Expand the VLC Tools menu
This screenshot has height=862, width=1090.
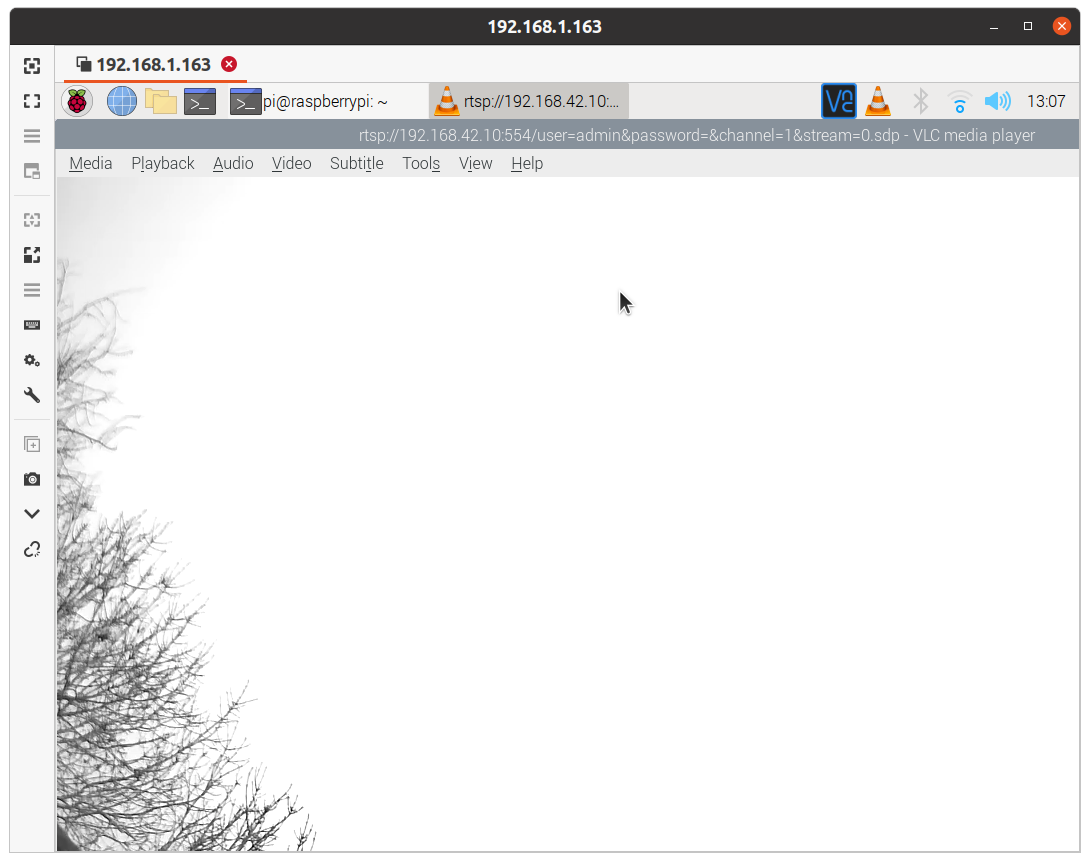421,163
